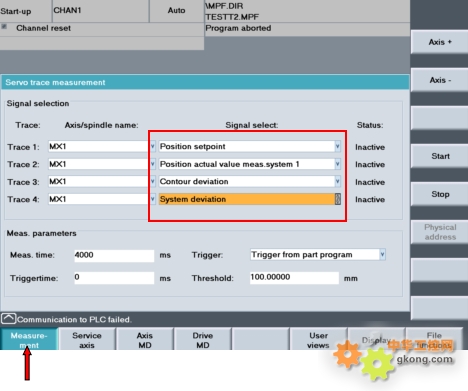Stop the servo trace measurement
Viewport: 468px width, 391px height.
click(440, 194)
